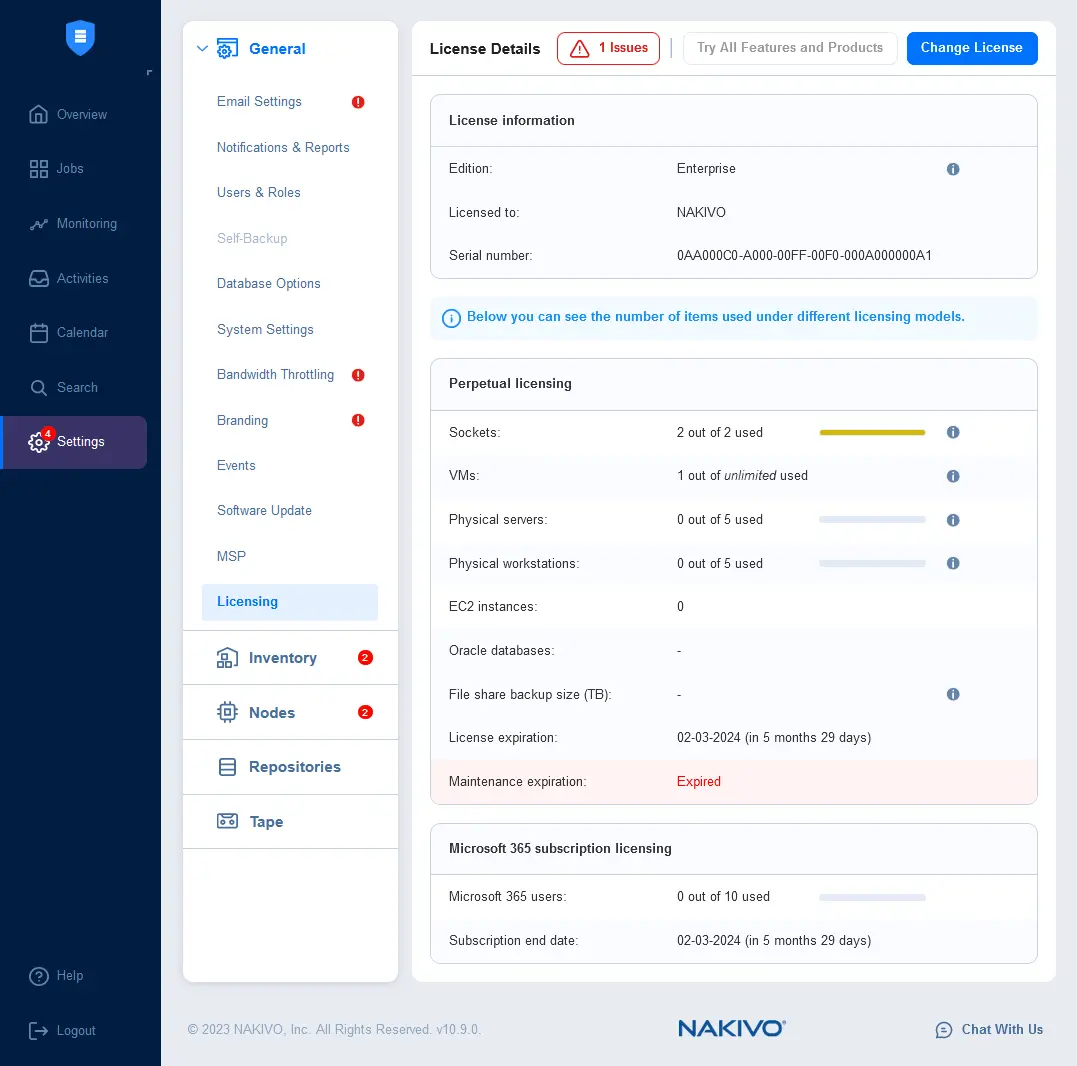Click the Inventory red badge showing 2
Image resolution: width=1077 pixels, height=1066 pixels.
(x=365, y=658)
